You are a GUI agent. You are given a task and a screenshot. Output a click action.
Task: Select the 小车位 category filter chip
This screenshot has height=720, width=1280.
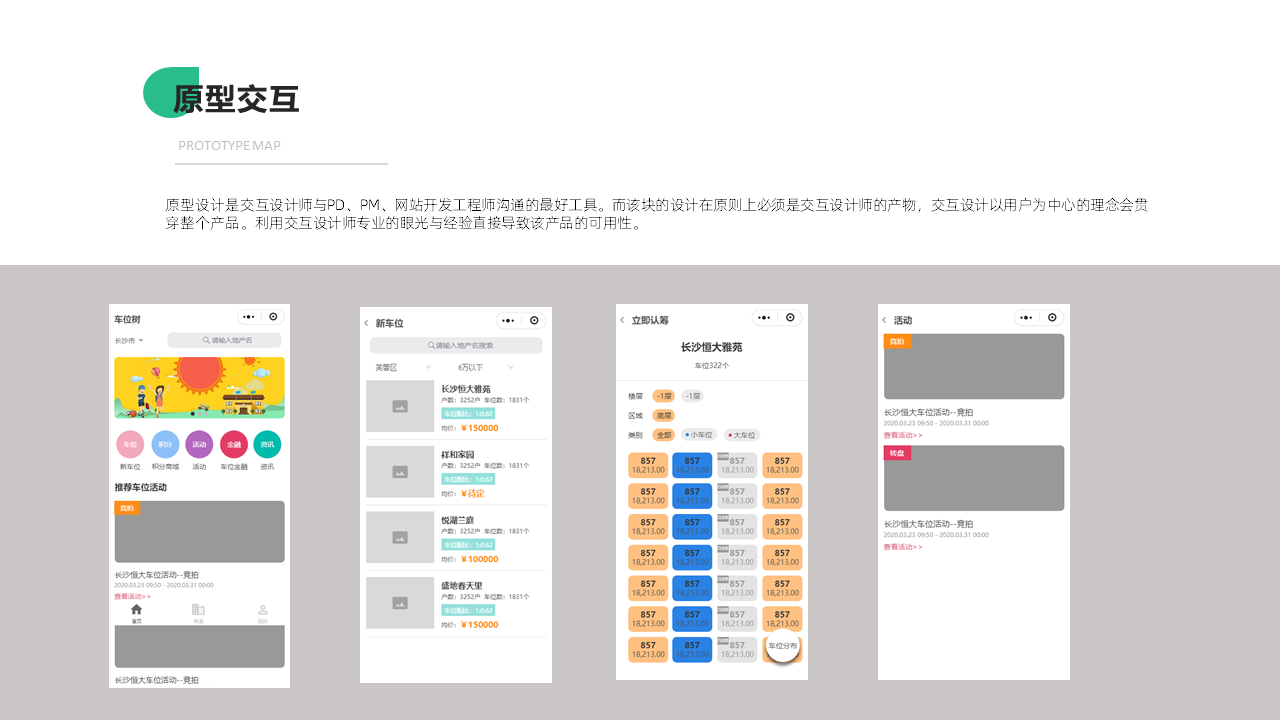point(699,435)
